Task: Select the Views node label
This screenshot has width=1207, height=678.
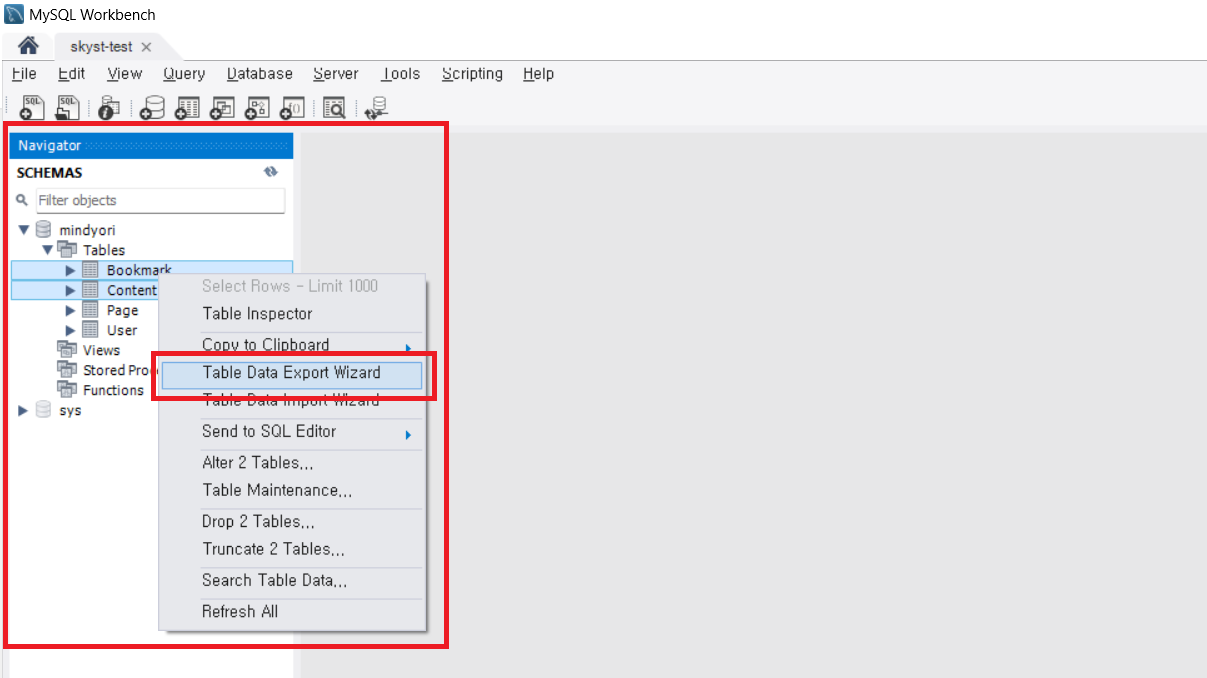Action: (x=101, y=350)
